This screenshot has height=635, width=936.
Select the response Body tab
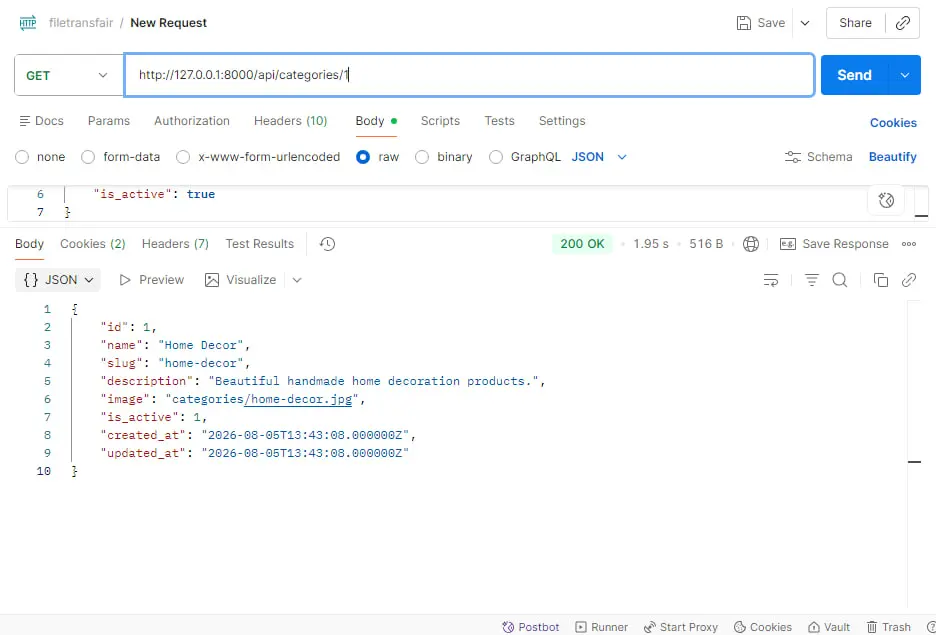coord(29,243)
